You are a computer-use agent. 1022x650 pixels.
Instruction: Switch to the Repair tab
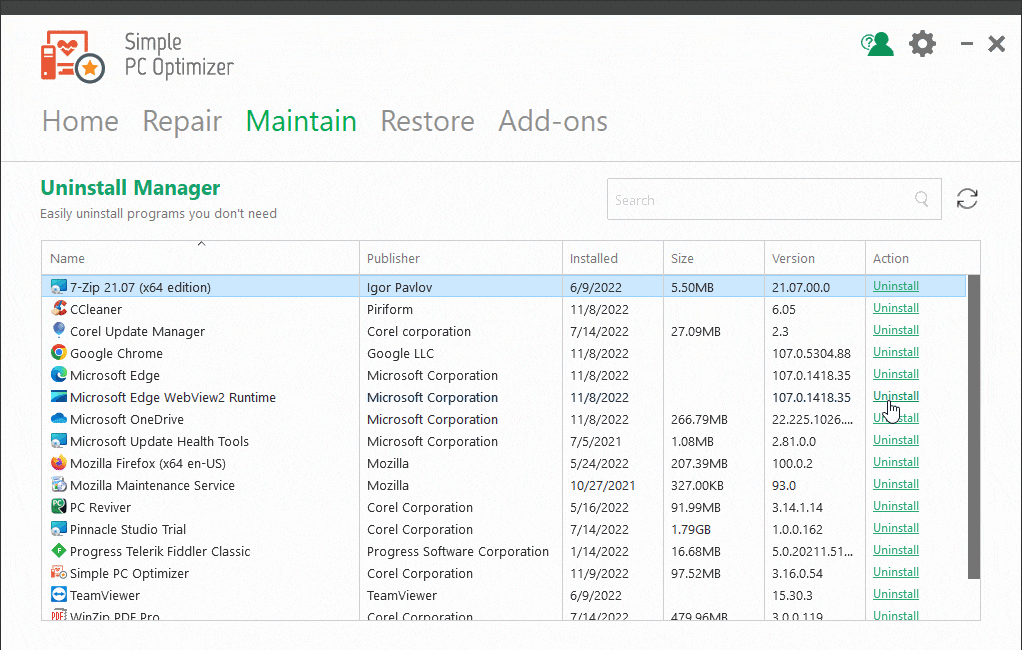point(182,121)
